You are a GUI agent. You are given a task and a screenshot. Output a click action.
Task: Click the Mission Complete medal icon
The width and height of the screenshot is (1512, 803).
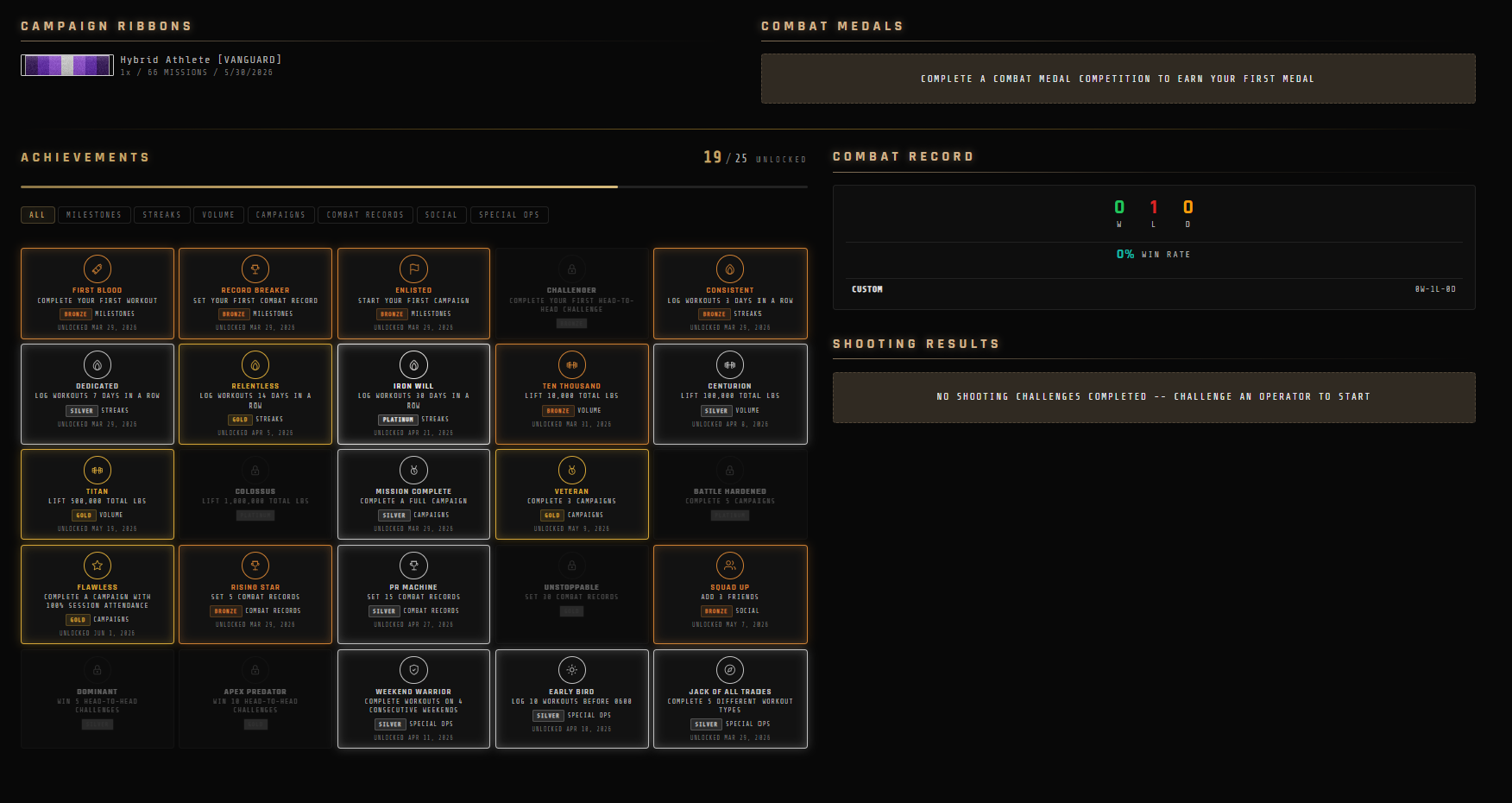coord(413,471)
